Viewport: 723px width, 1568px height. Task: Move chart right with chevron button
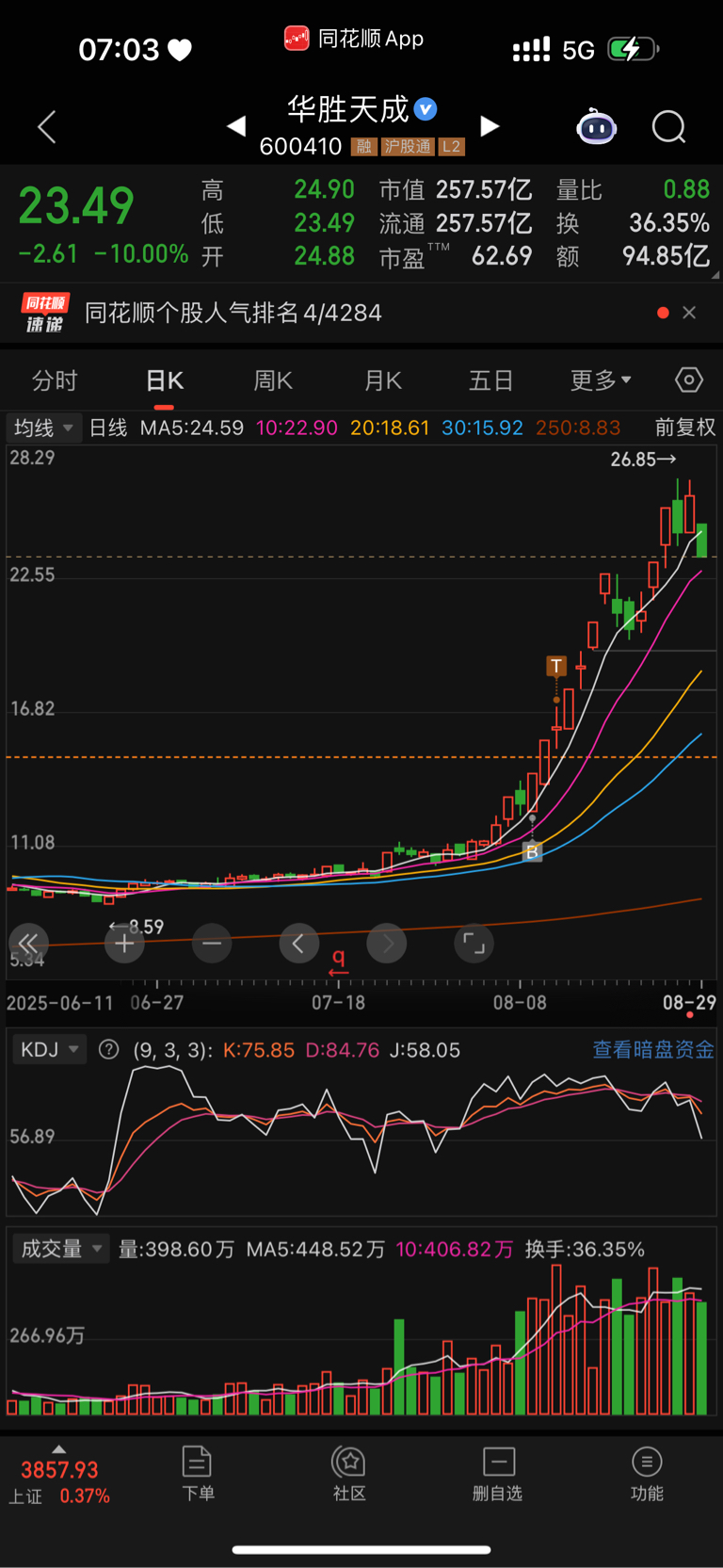tap(387, 943)
